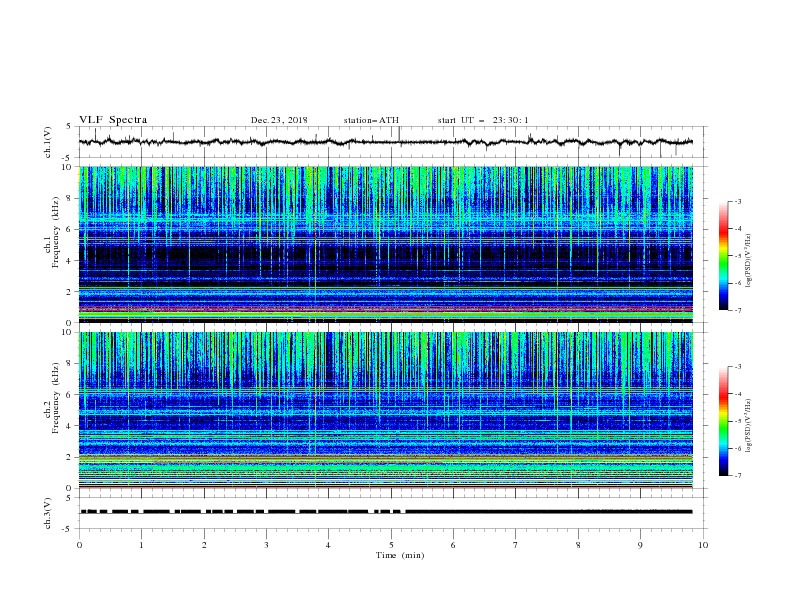This screenshot has height=612, width=792.
Task: Click the ch.1 frequency tick label "8"
Action: click(69, 198)
